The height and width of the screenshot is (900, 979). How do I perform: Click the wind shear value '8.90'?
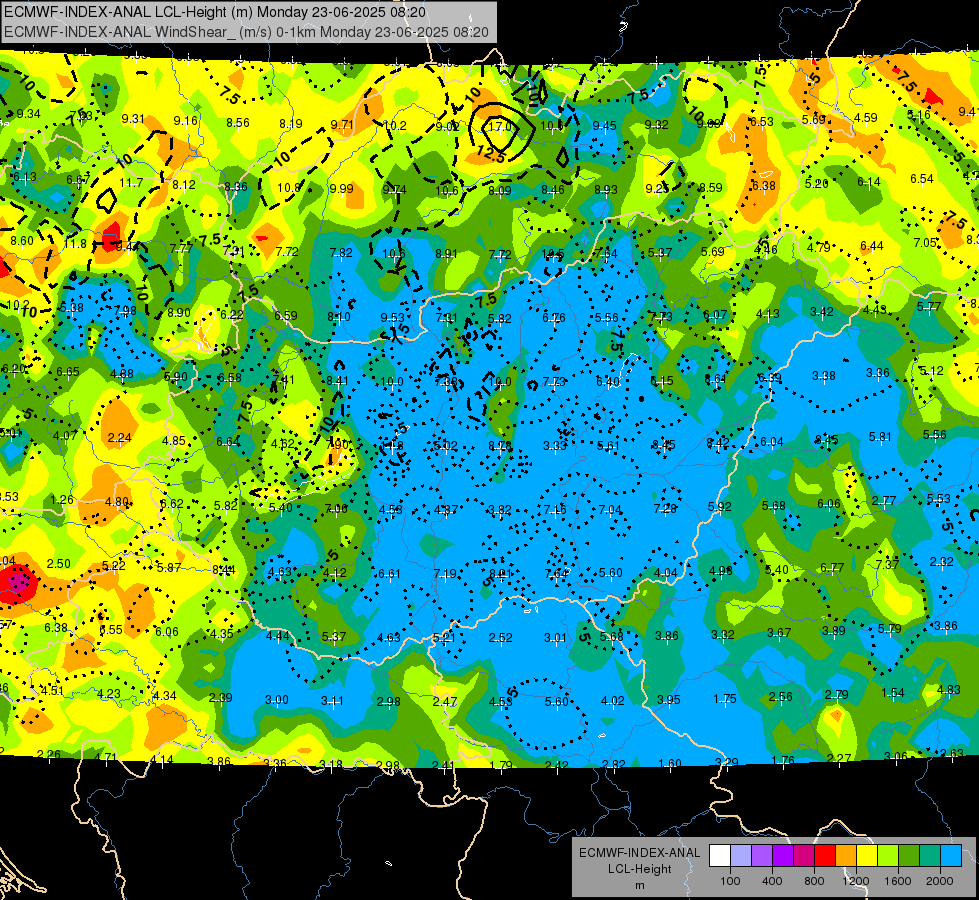pos(179,312)
